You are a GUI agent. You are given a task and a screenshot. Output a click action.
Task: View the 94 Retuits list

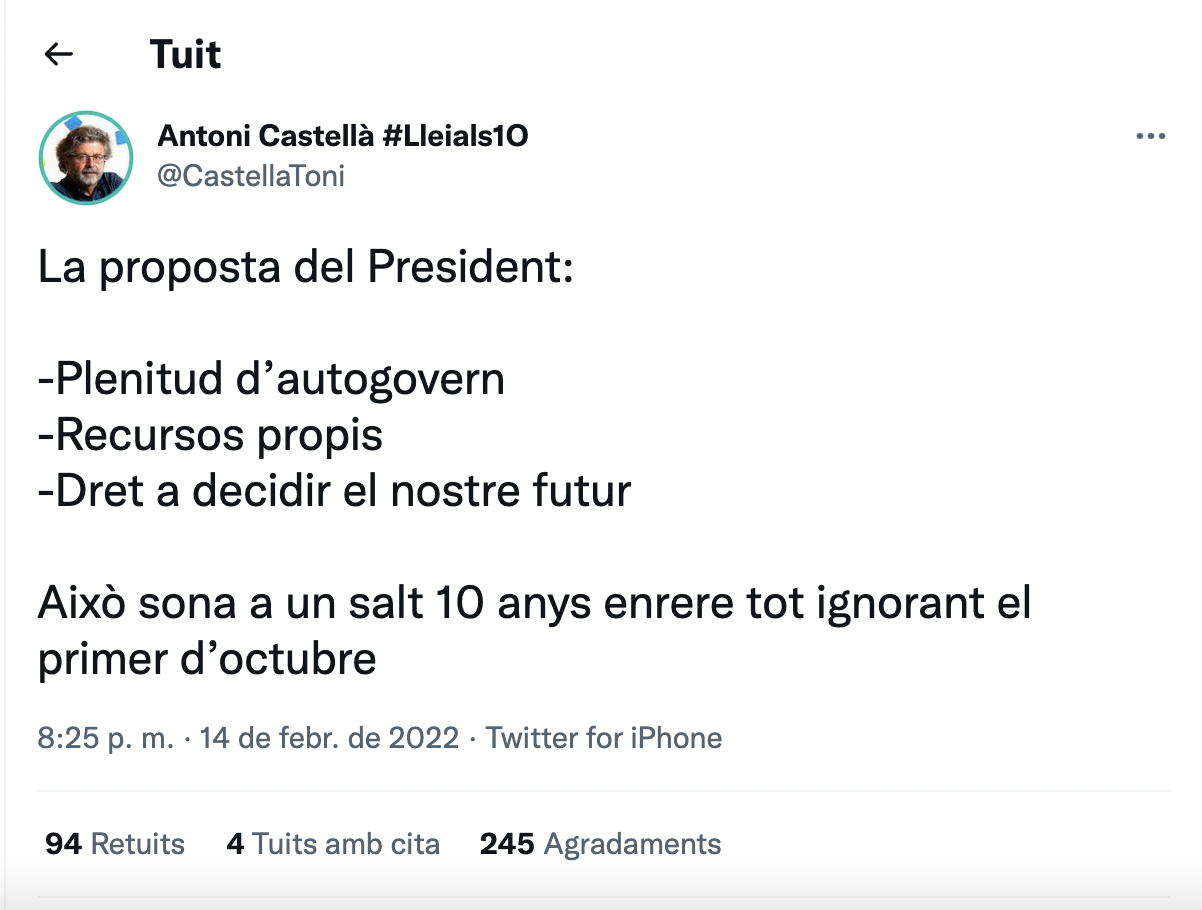115,844
